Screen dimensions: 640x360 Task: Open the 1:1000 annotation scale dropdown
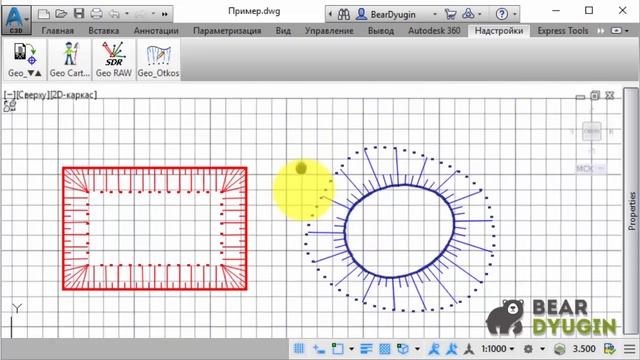coord(498,349)
